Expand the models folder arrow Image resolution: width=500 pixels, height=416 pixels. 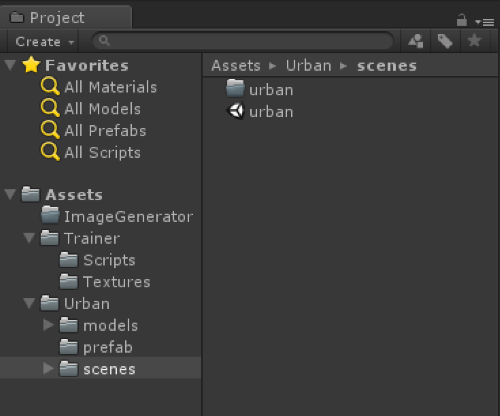48,325
